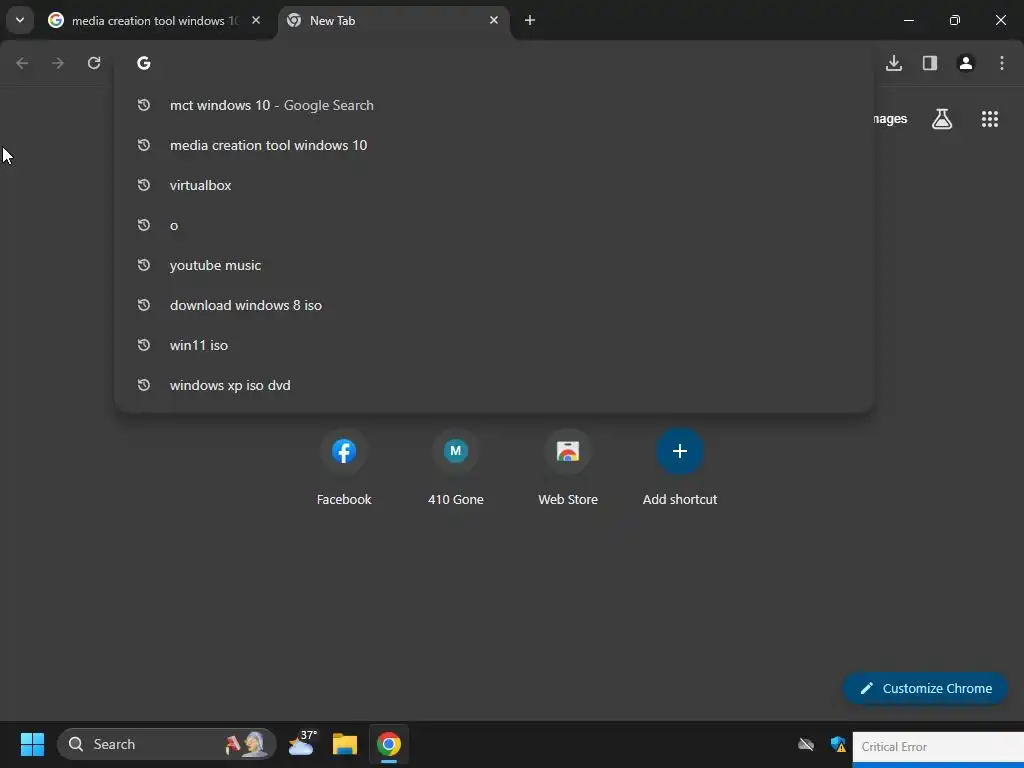Open File Explorer from taskbar

345,744
